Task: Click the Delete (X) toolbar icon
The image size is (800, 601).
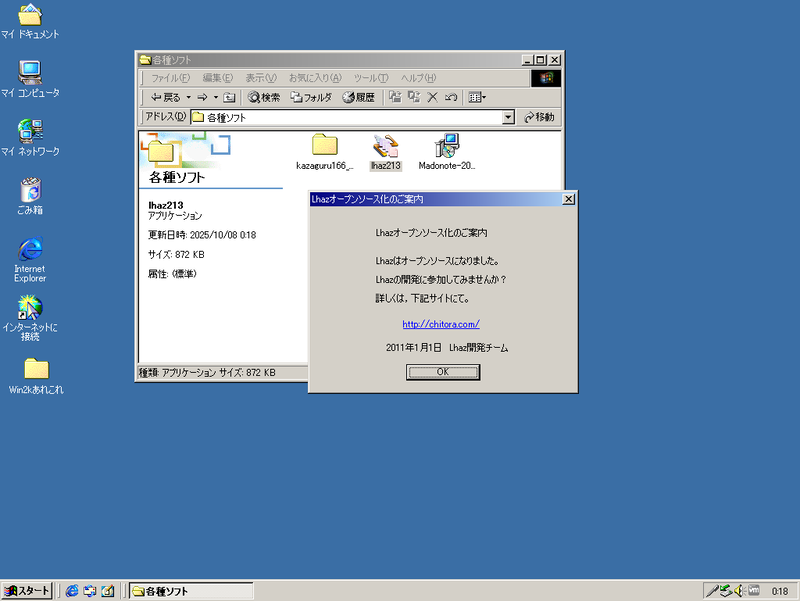Action: click(433, 97)
